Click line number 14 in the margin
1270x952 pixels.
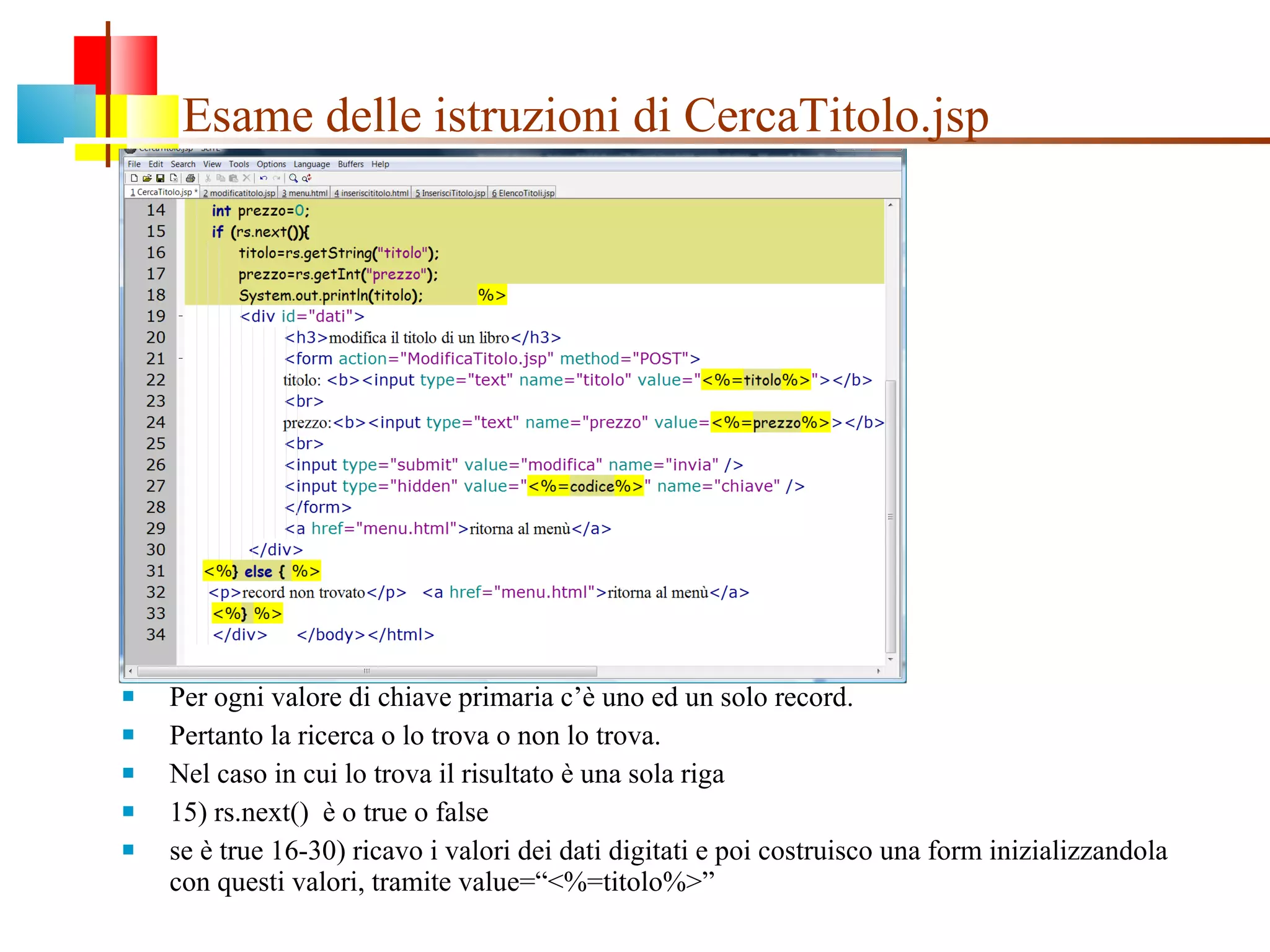click(156, 210)
